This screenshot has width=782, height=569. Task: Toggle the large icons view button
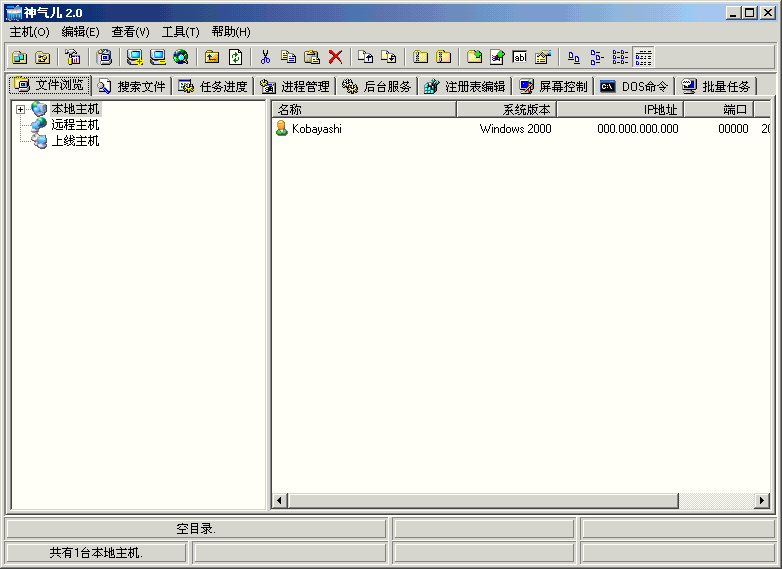573,58
